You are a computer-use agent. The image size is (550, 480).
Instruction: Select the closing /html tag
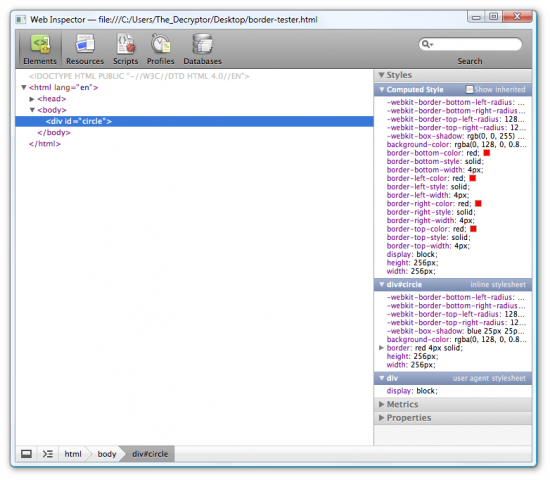tap(45, 144)
